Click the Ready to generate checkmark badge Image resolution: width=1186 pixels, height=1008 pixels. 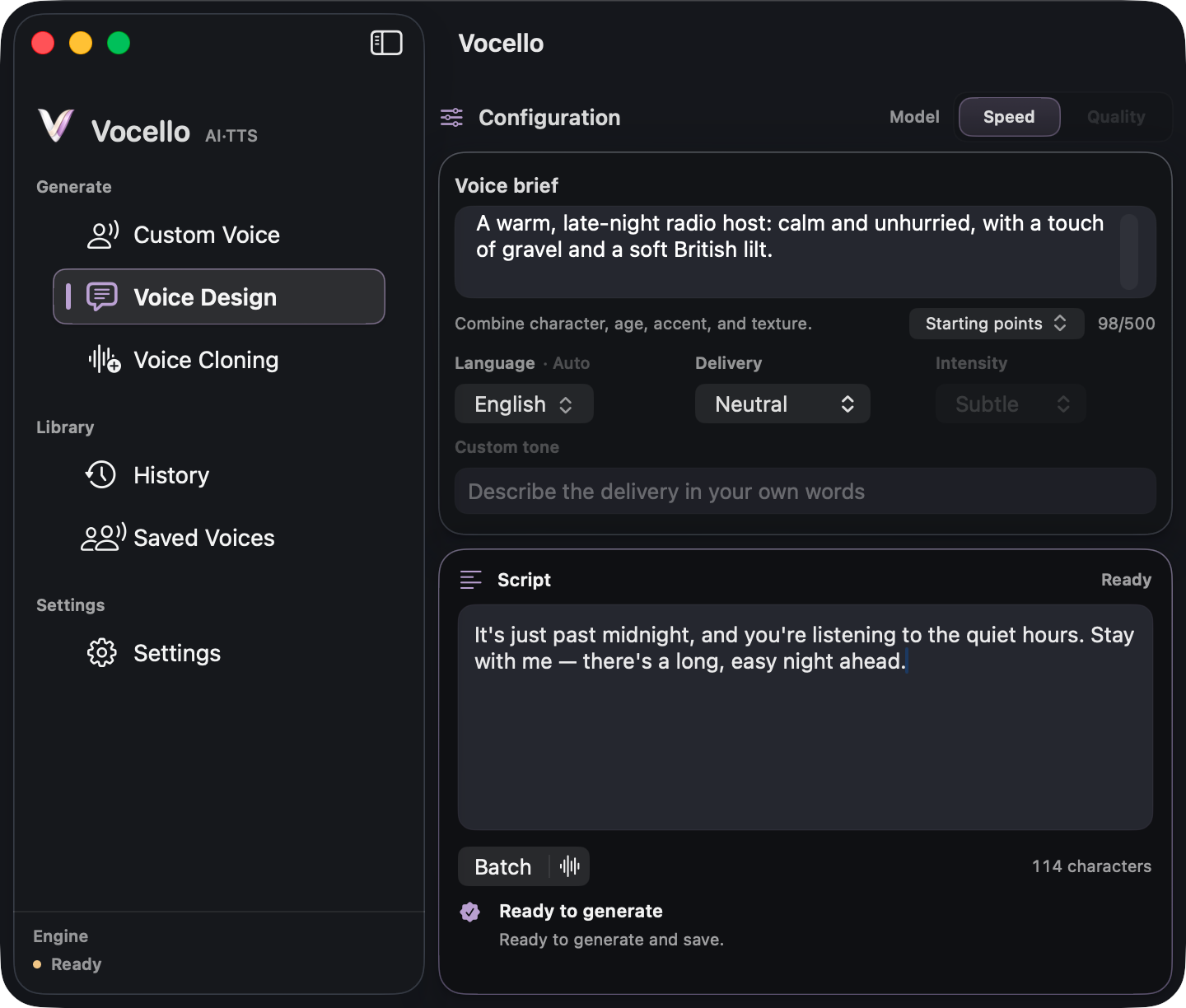470,912
